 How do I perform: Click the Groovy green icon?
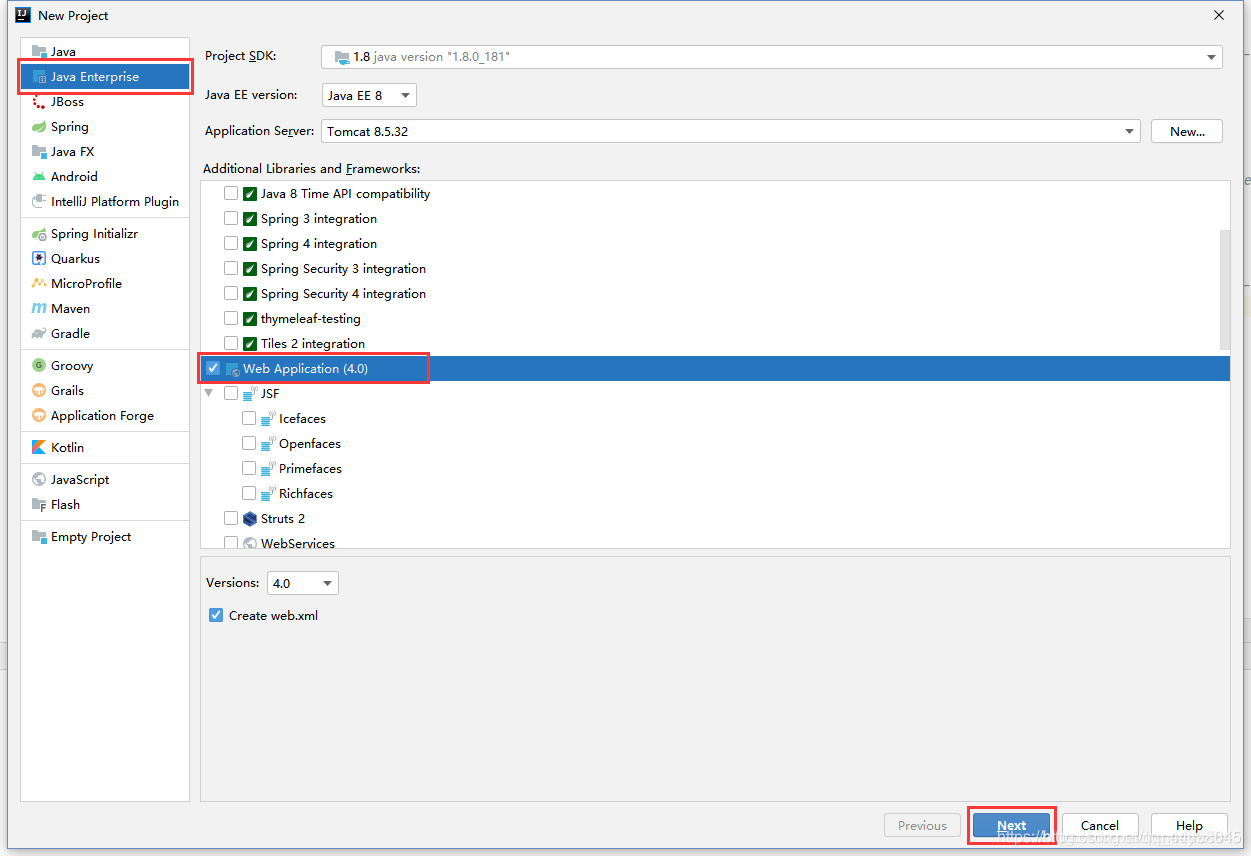coord(39,366)
